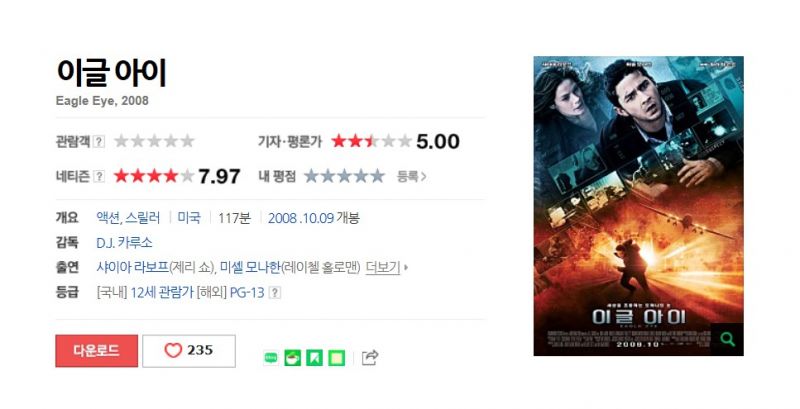800x409 pixels.
Task: Open actor 샤이아 라보프 link
Action: tap(133, 267)
